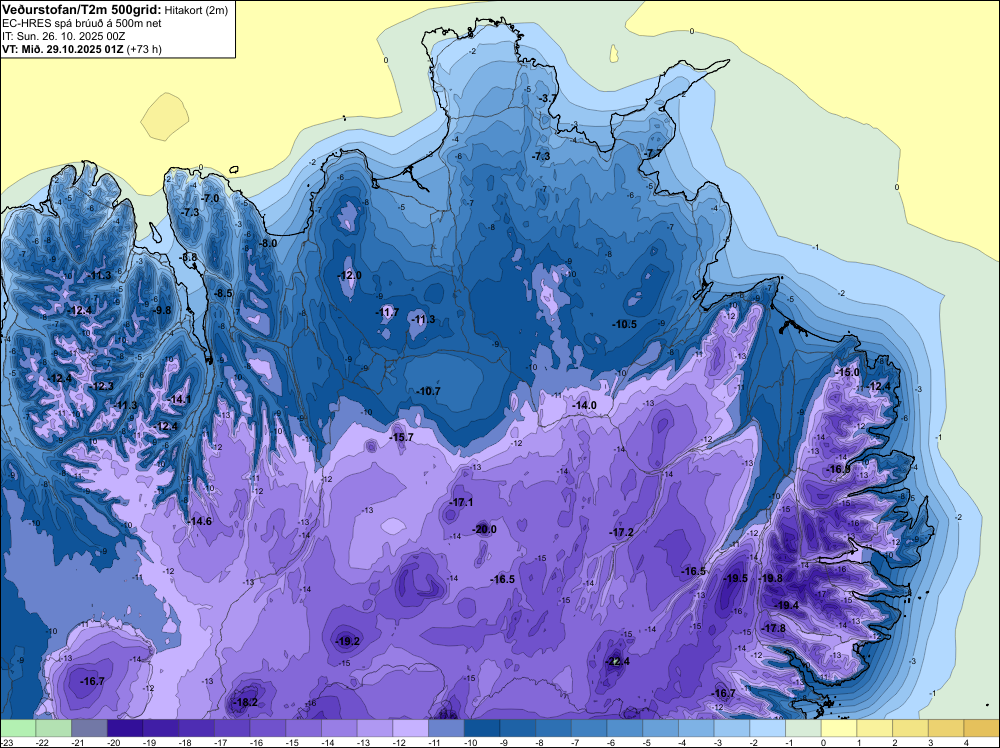Click the 'EC-HRES spá brúuð á 500m net' line

pyautogui.click(x=82, y=24)
